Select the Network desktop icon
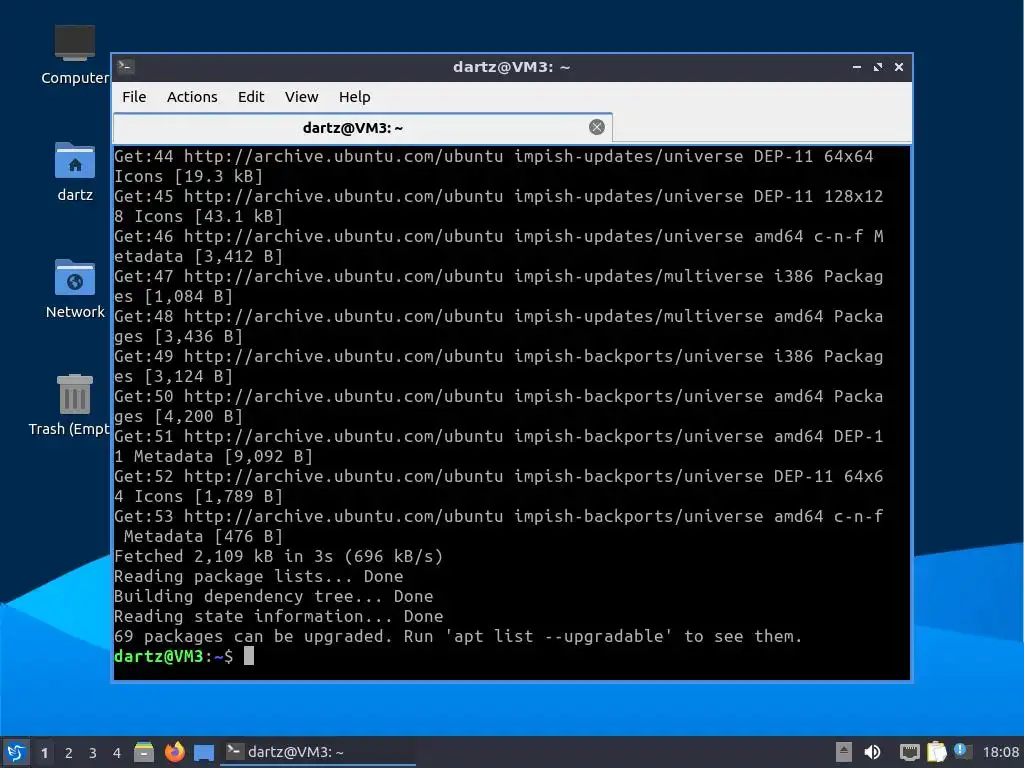Viewport: 1024px width, 768px height. pos(74,289)
